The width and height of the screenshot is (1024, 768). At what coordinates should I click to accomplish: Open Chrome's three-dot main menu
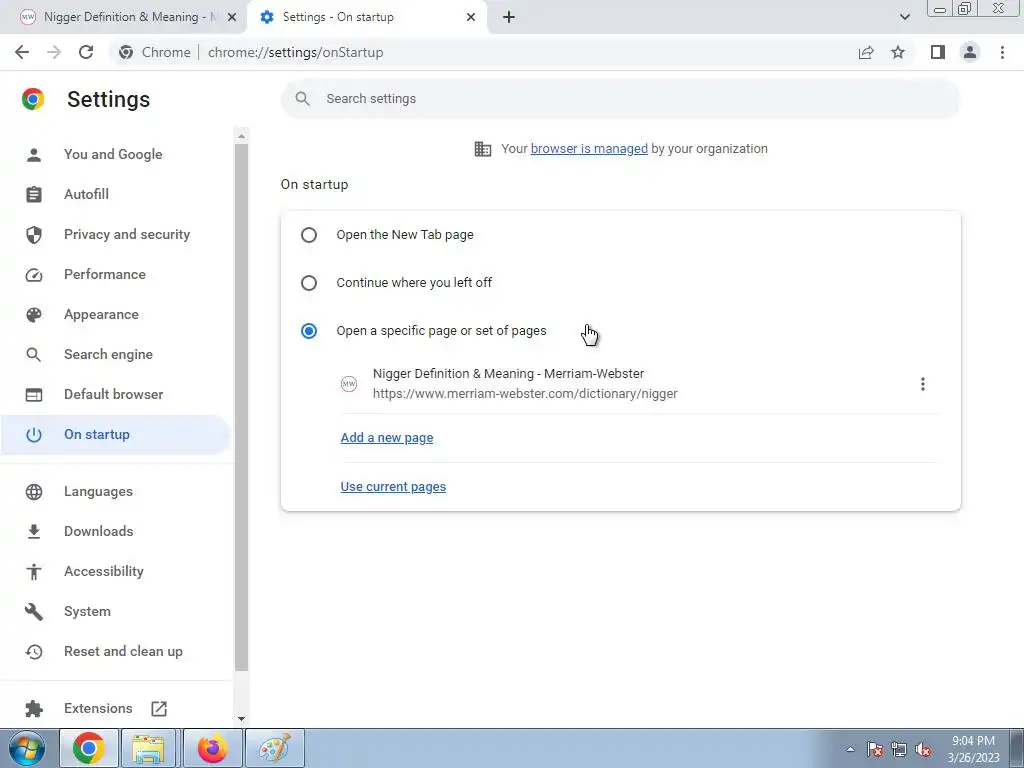[1002, 52]
